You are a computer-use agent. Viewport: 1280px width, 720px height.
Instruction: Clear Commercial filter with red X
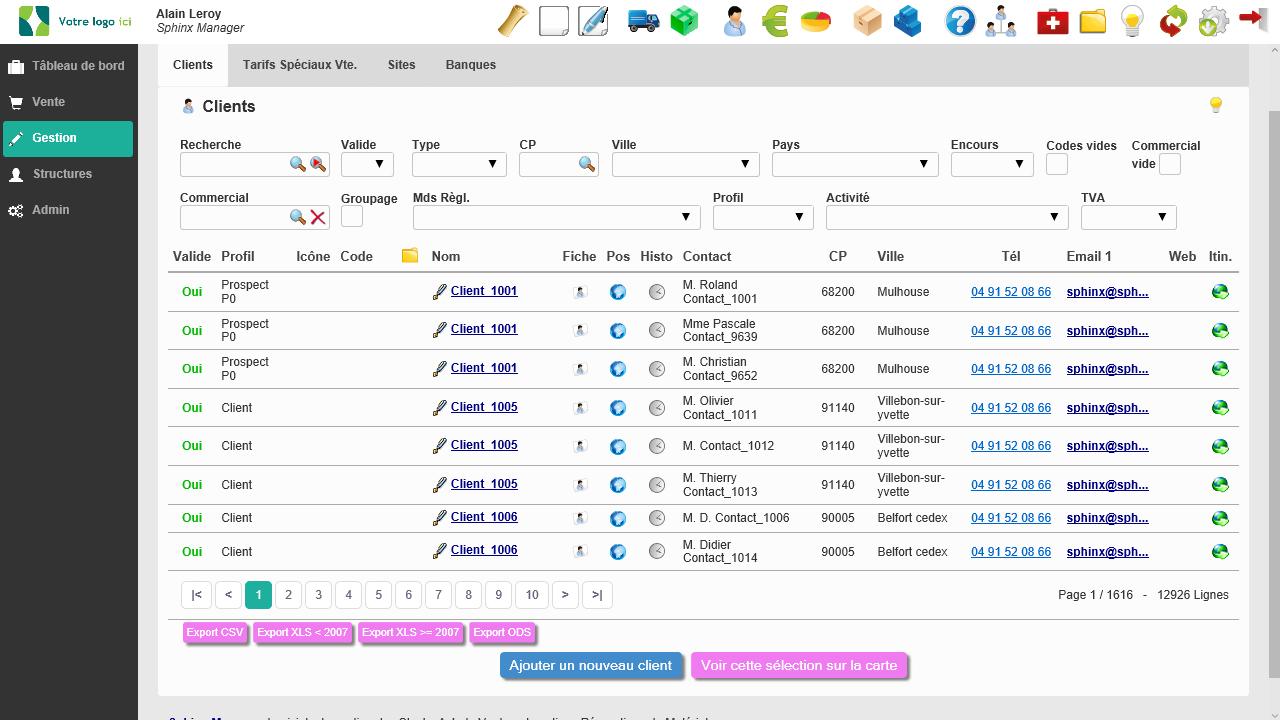pyautogui.click(x=318, y=217)
